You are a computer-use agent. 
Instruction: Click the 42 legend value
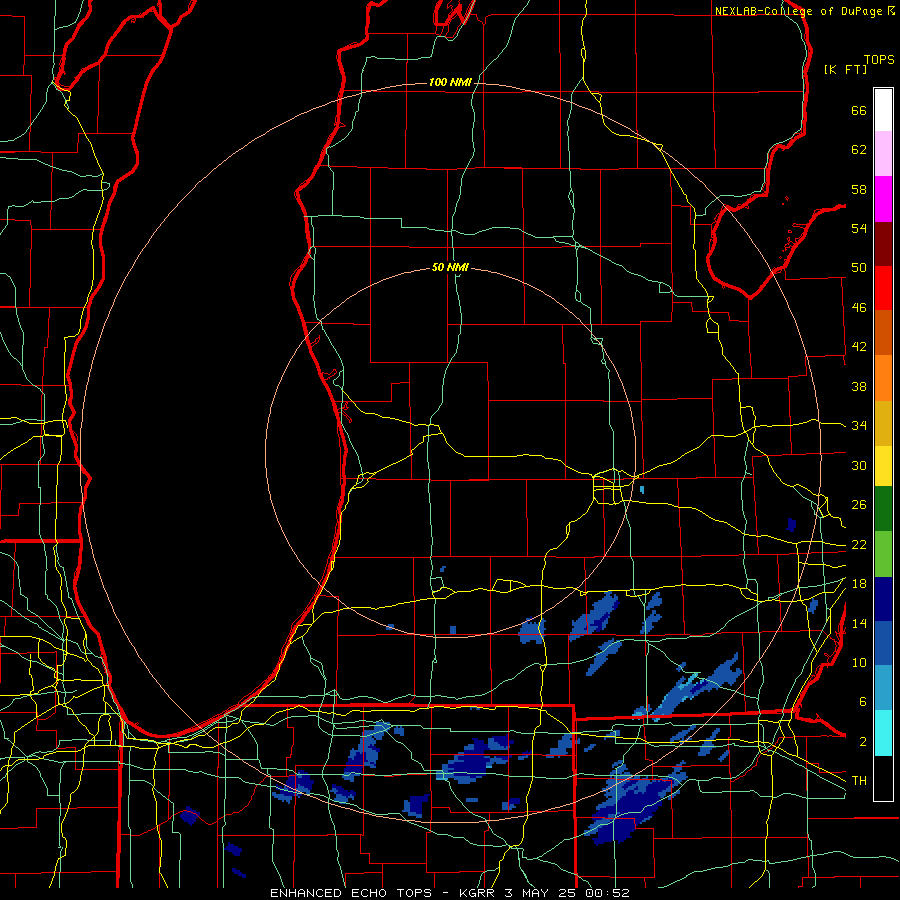859,347
